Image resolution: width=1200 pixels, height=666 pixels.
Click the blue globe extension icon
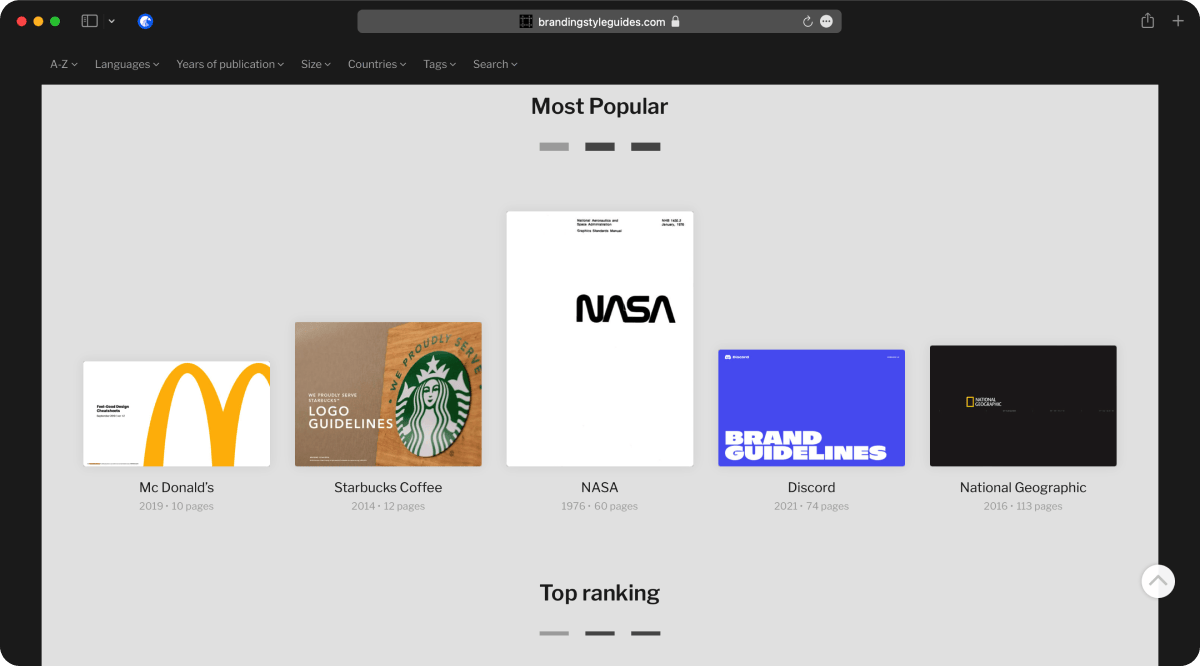[x=146, y=21]
